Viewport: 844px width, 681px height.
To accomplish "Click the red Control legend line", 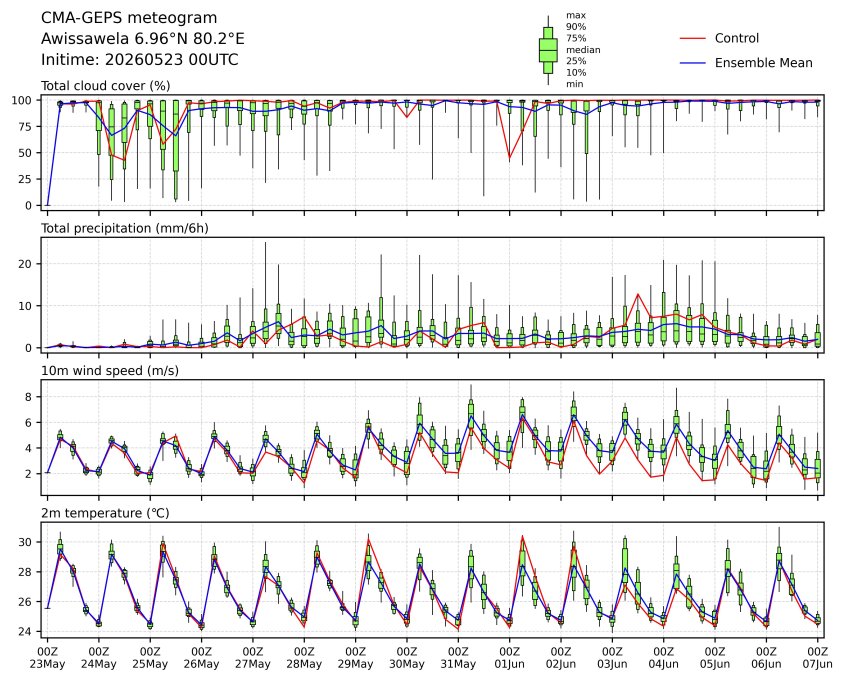I will 693,38.
